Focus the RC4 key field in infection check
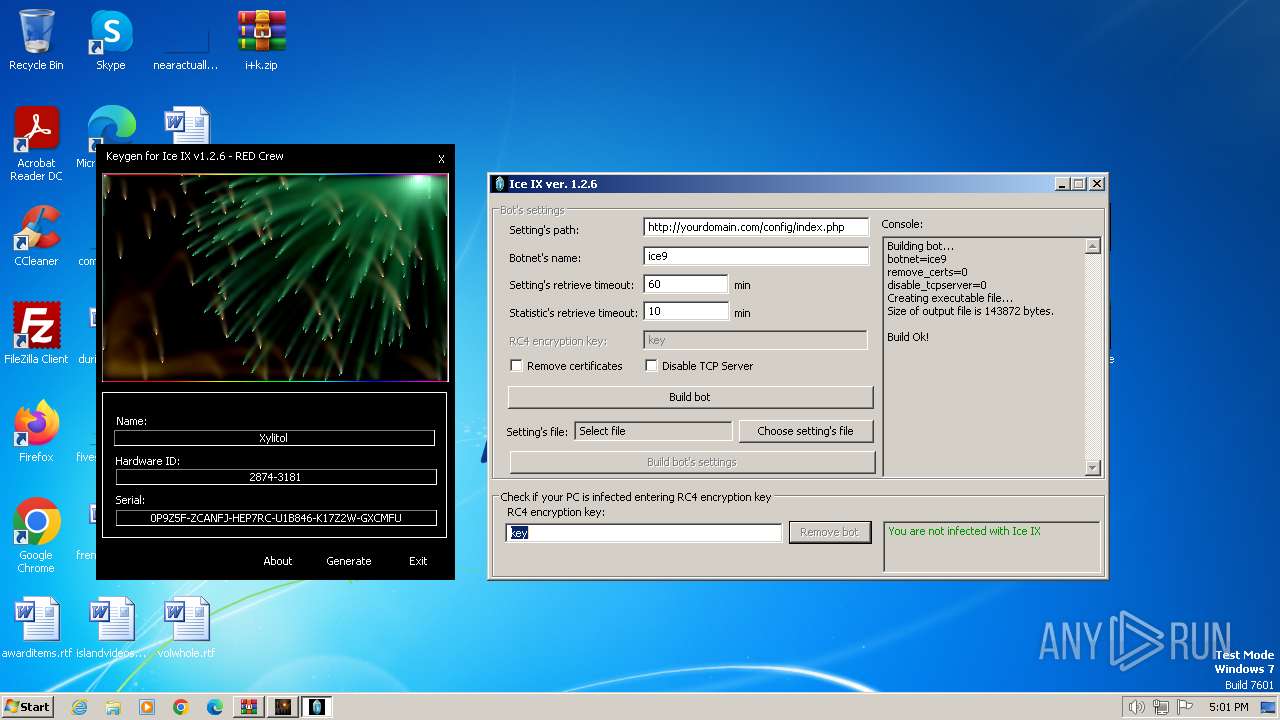Viewport: 1280px width, 720px height. [644, 533]
